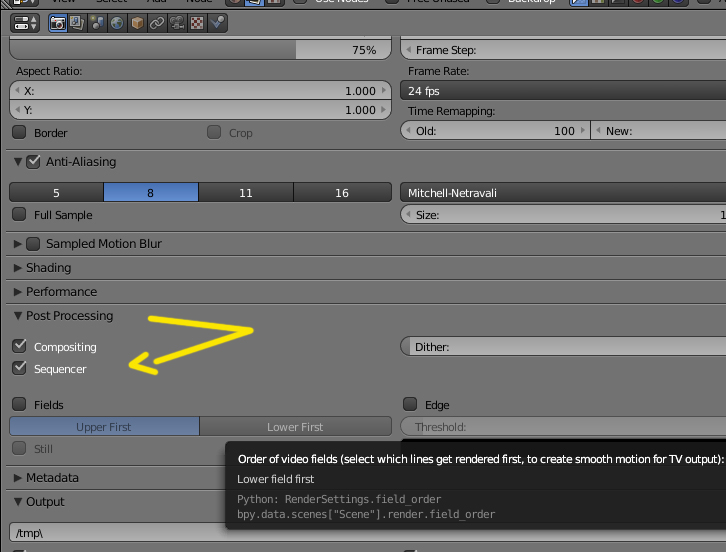Click the 75% resolution percentage slider
Image resolution: width=726 pixels, height=552 pixels.
point(200,49)
